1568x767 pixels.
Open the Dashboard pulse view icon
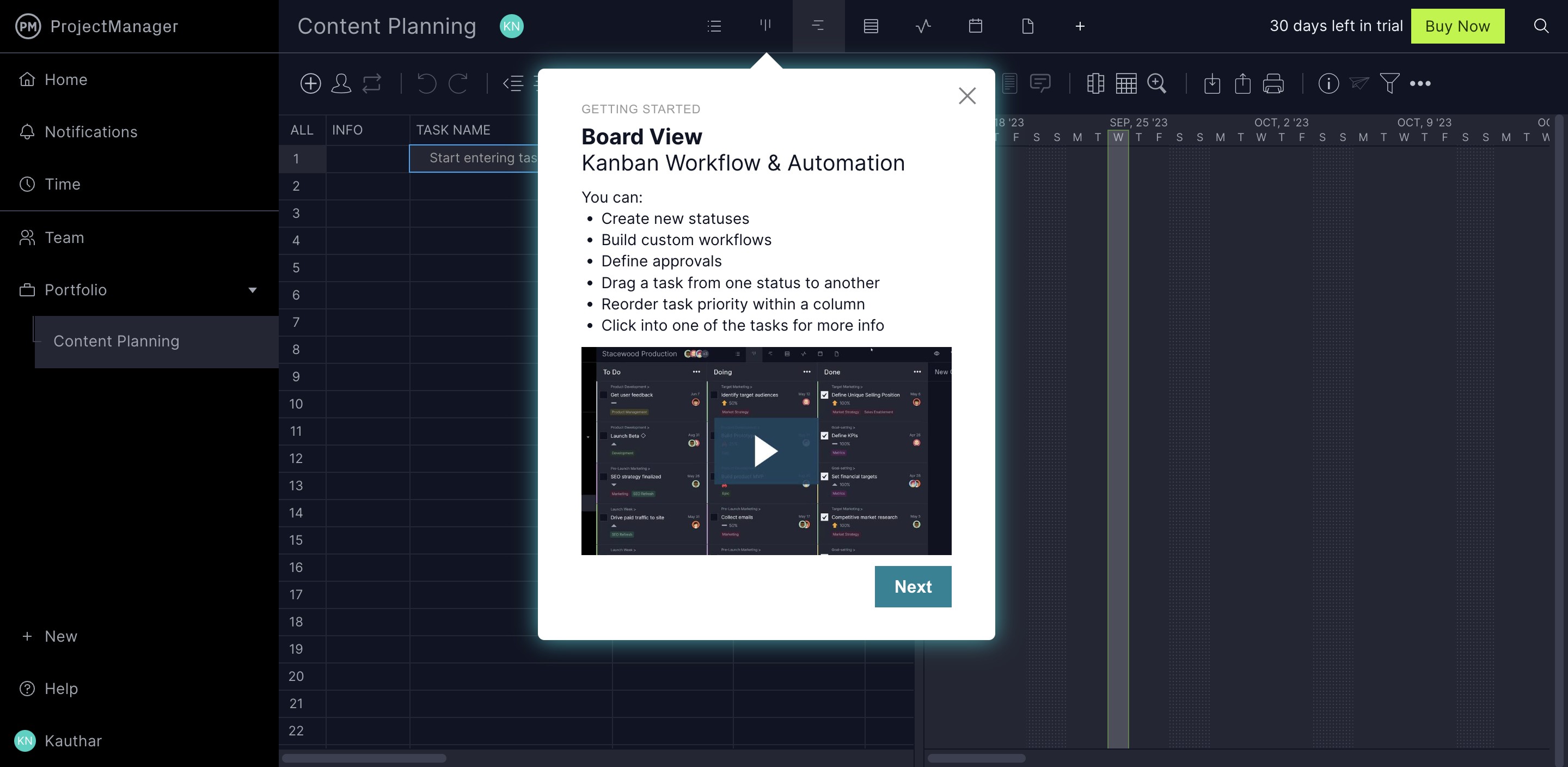coord(923,26)
